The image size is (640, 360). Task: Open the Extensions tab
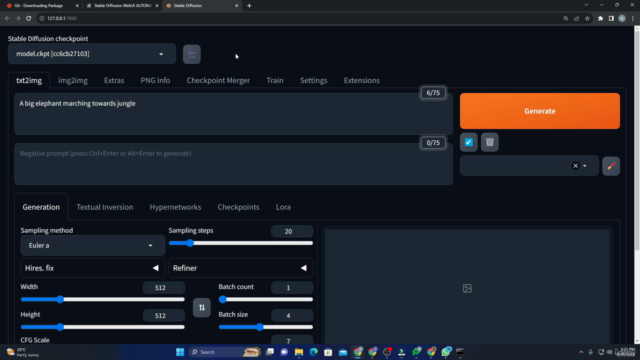click(361, 80)
